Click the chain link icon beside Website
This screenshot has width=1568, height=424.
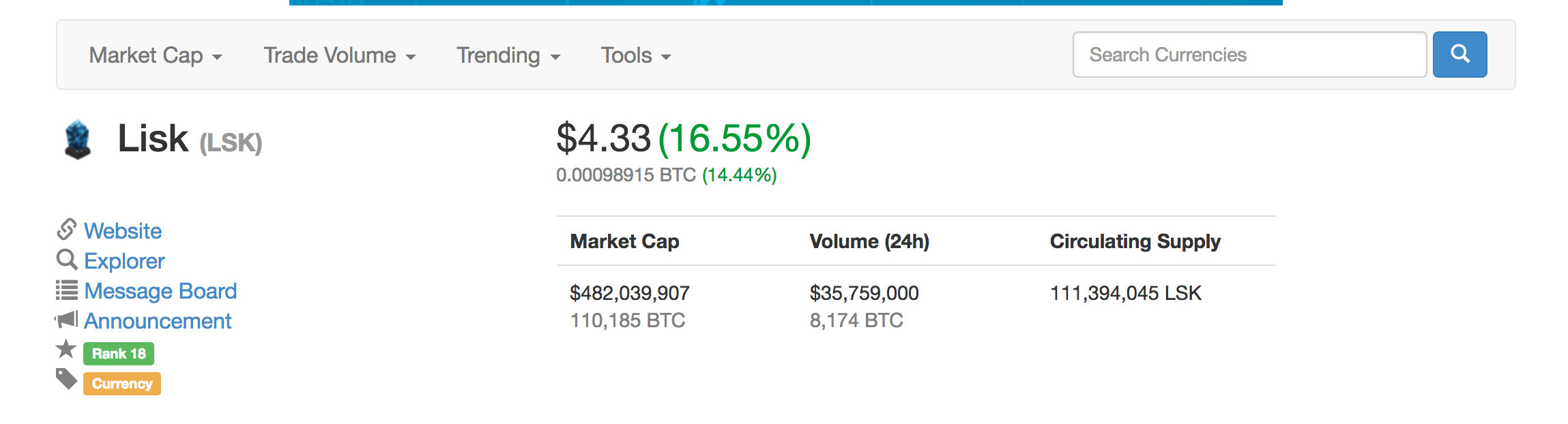pos(66,230)
